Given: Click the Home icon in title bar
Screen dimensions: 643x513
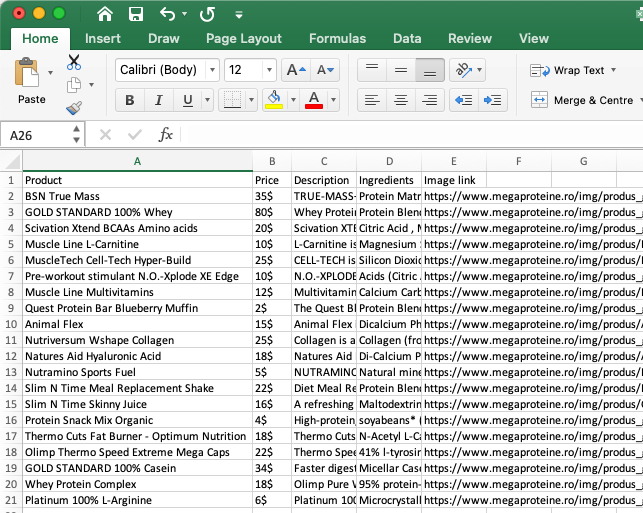Looking at the screenshot, I should point(105,14).
